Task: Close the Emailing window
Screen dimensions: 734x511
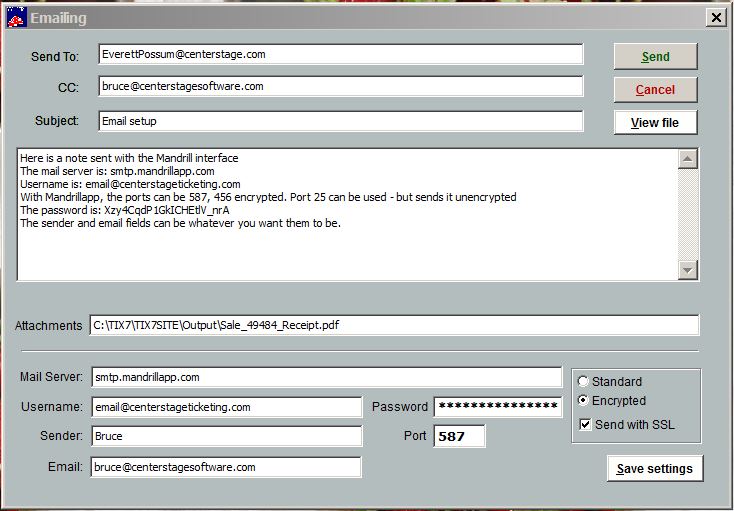Action: coord(716,18)
